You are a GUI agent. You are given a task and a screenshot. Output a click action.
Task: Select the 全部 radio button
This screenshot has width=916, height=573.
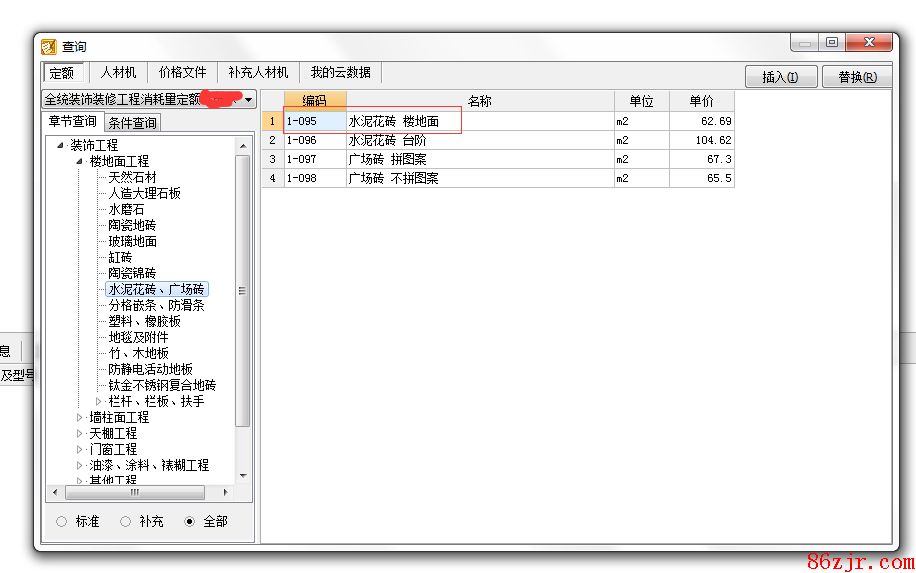190,521
